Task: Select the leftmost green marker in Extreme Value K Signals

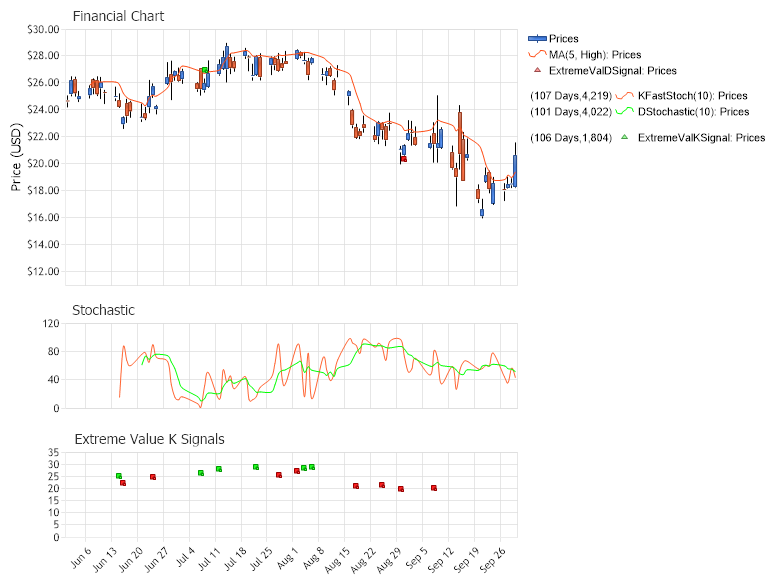Action: coord(119,476)
